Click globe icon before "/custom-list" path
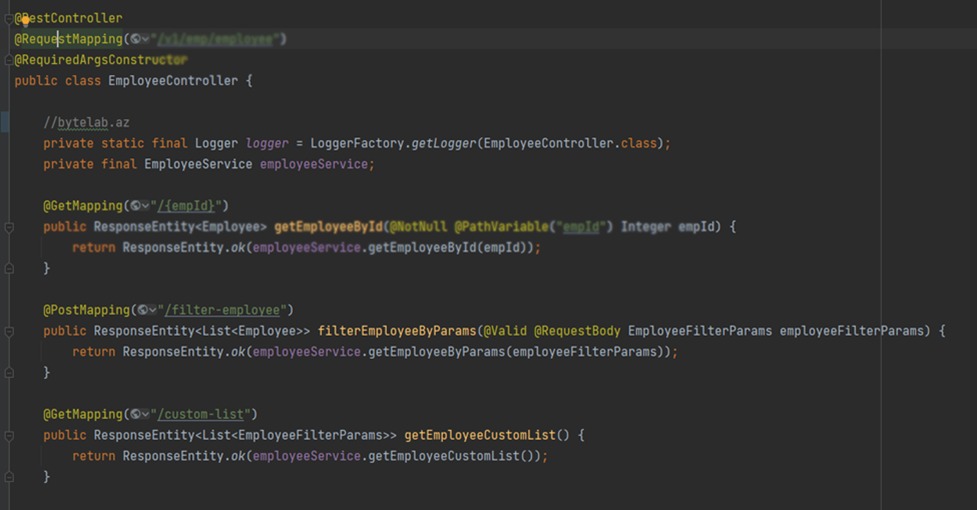This screenshot has height=510, width=977. tap(135, 414)
